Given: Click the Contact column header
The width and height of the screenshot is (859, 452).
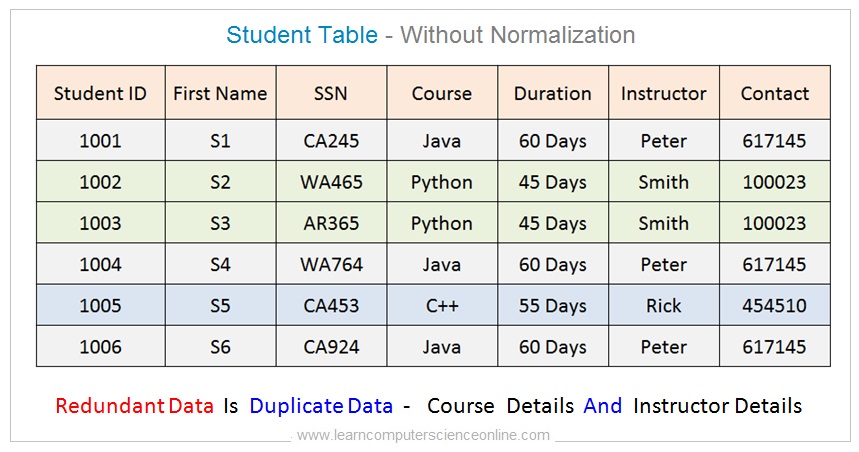Looking at the screenshot, I should 774,93.
